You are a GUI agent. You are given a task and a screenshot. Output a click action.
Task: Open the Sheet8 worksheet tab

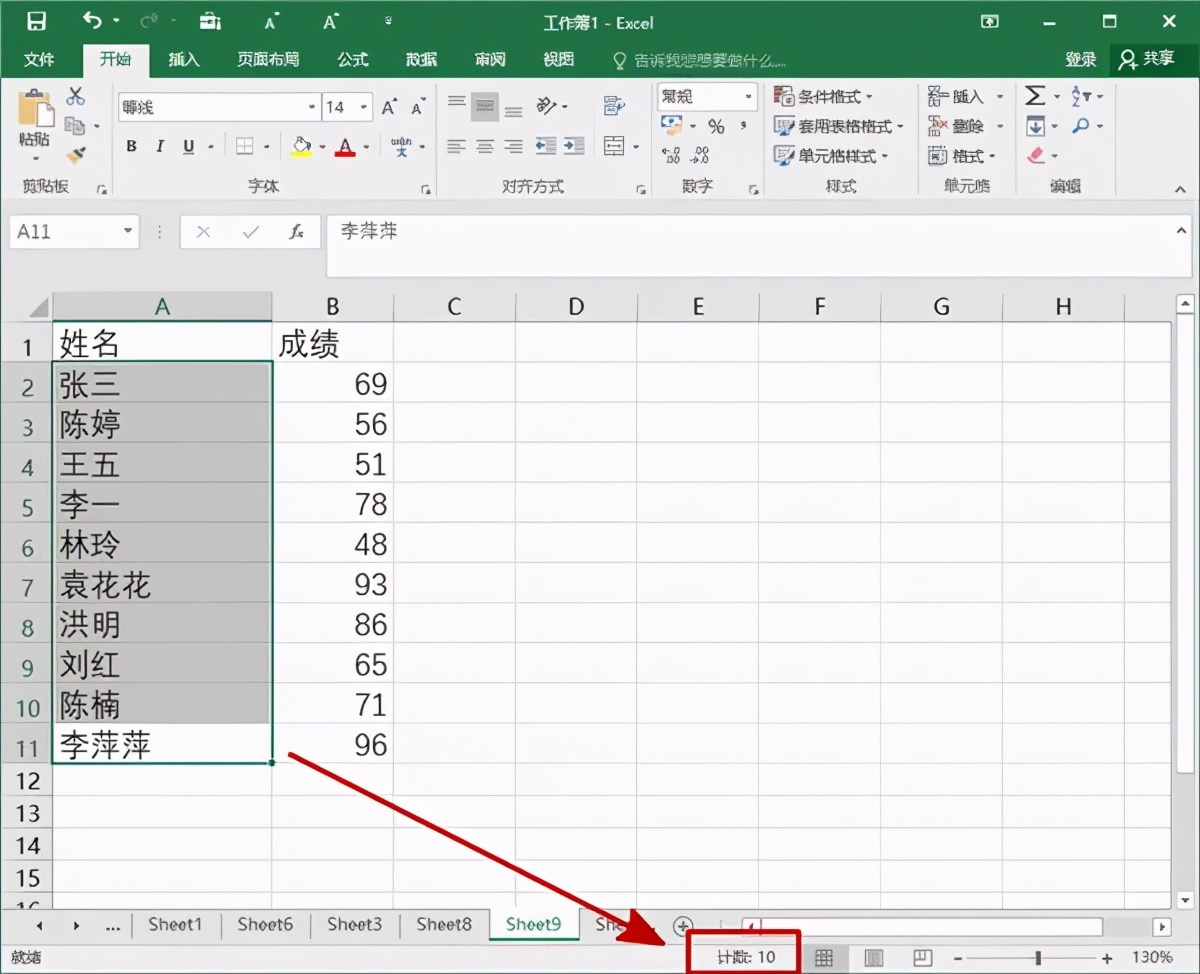[444, 925]
